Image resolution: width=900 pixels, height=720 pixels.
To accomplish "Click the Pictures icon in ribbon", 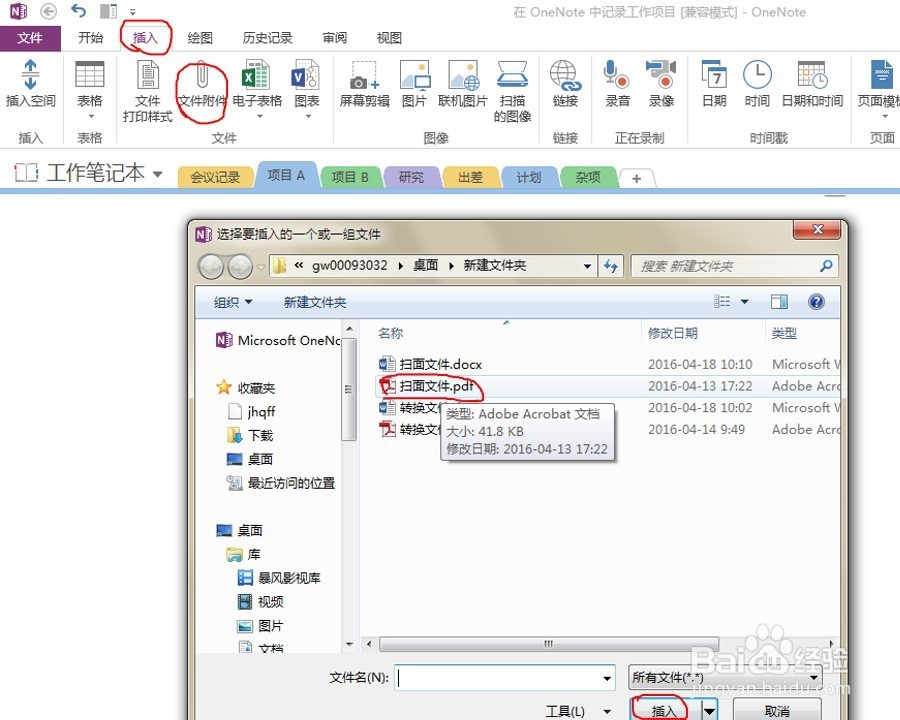I will [x=414, y=75].
